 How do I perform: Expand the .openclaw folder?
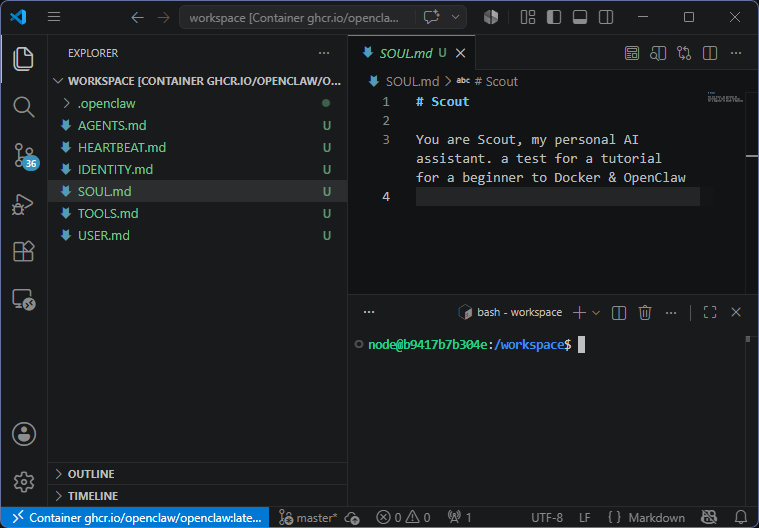coord(197,103)
